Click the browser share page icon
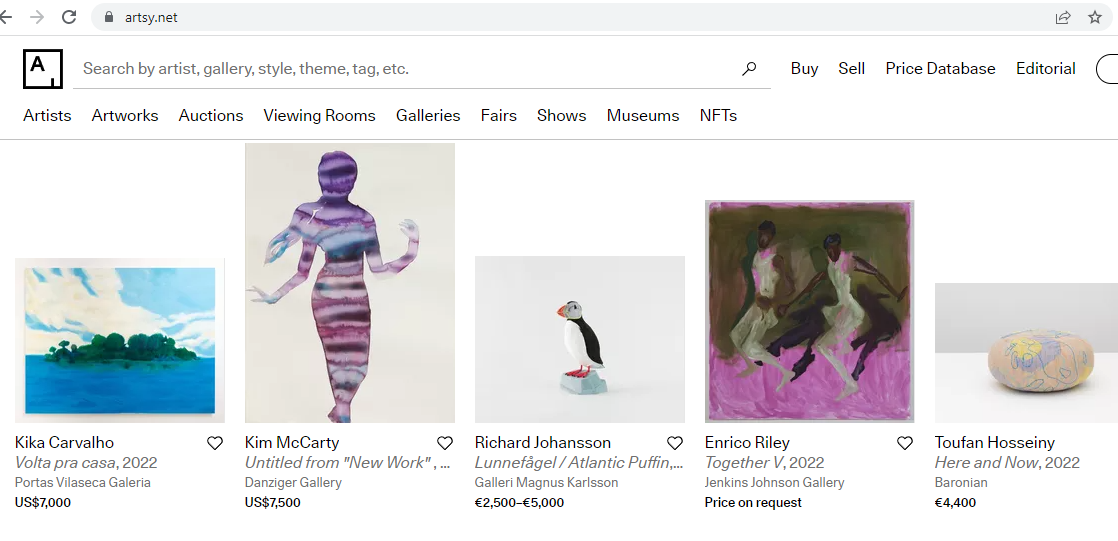This screenshot has height=541, width=1118. [1063, 17]
